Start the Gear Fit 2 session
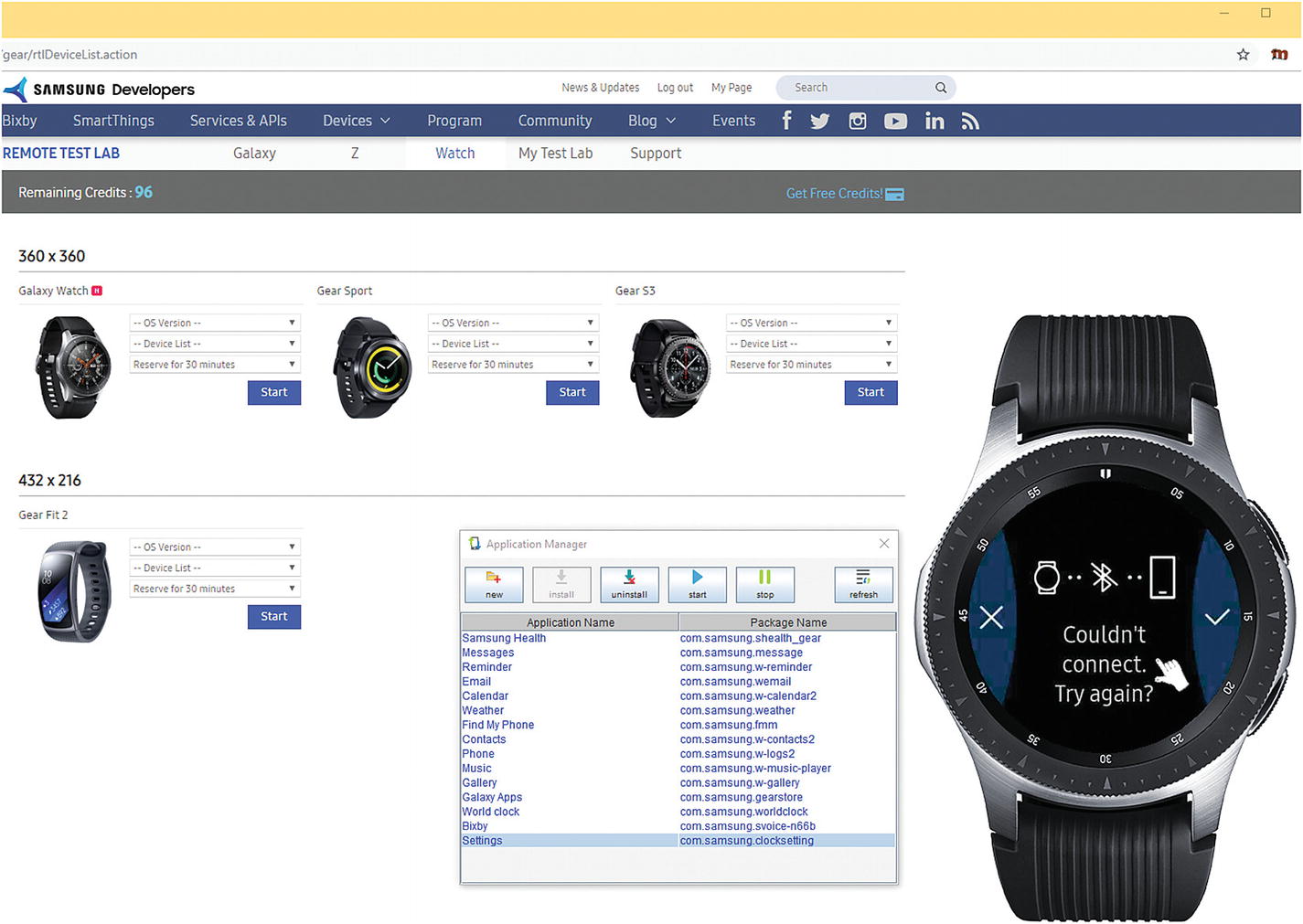The height and width of the screenshot is (924, 1303). point(274,617)
